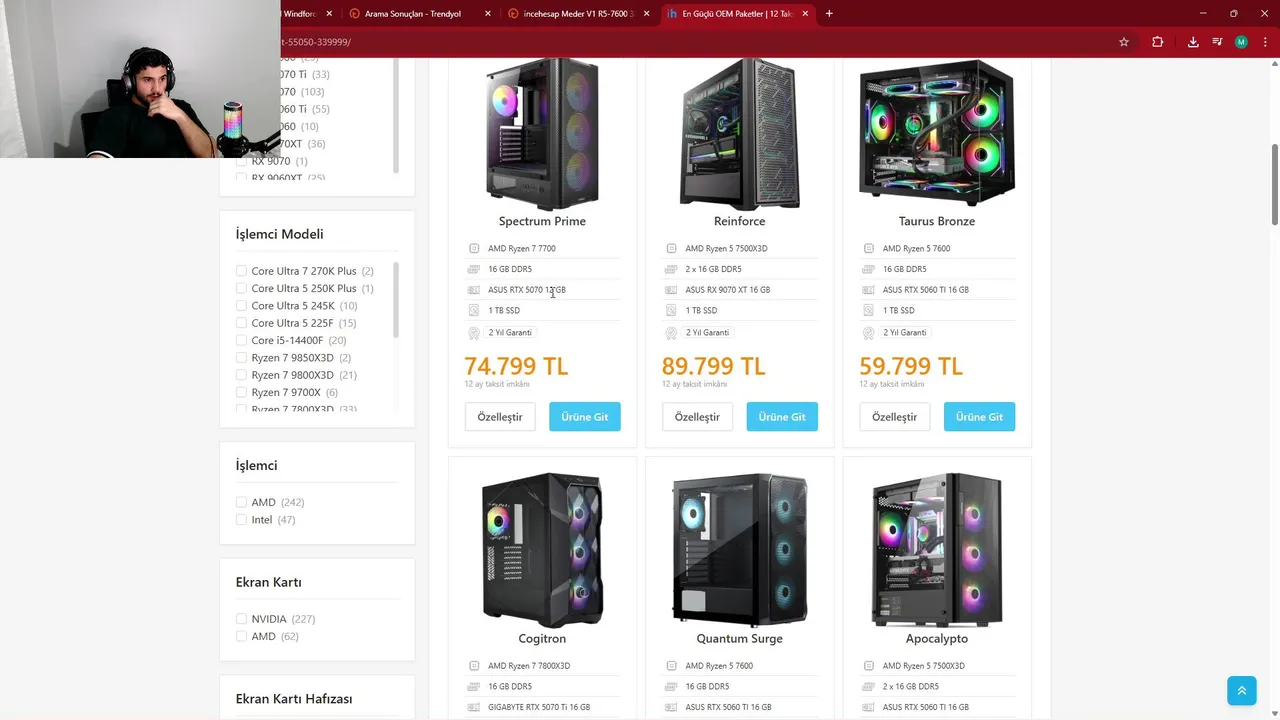Check the AMD processor filter checkbox

point(241,502)
